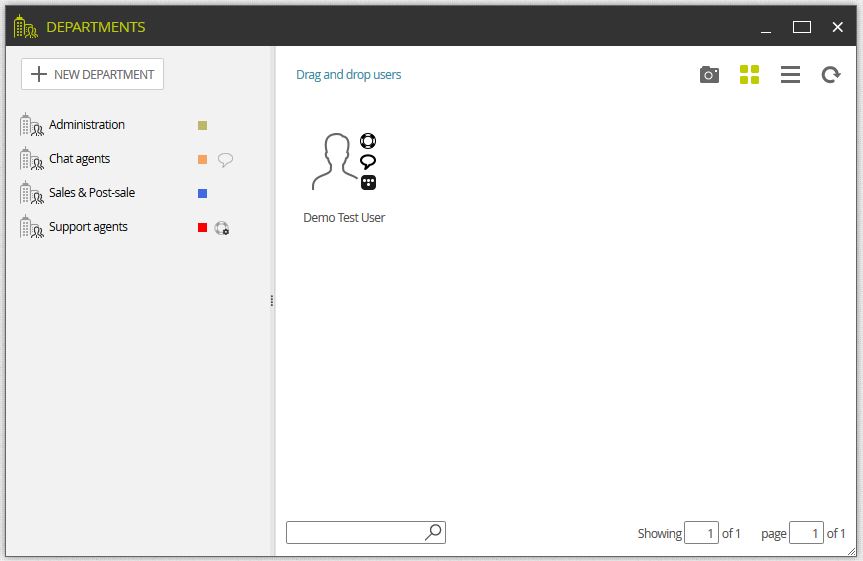The image size is (863, 561).
Task: Focus the user search field
Action: pyautogui.click(x=356, y=532)
